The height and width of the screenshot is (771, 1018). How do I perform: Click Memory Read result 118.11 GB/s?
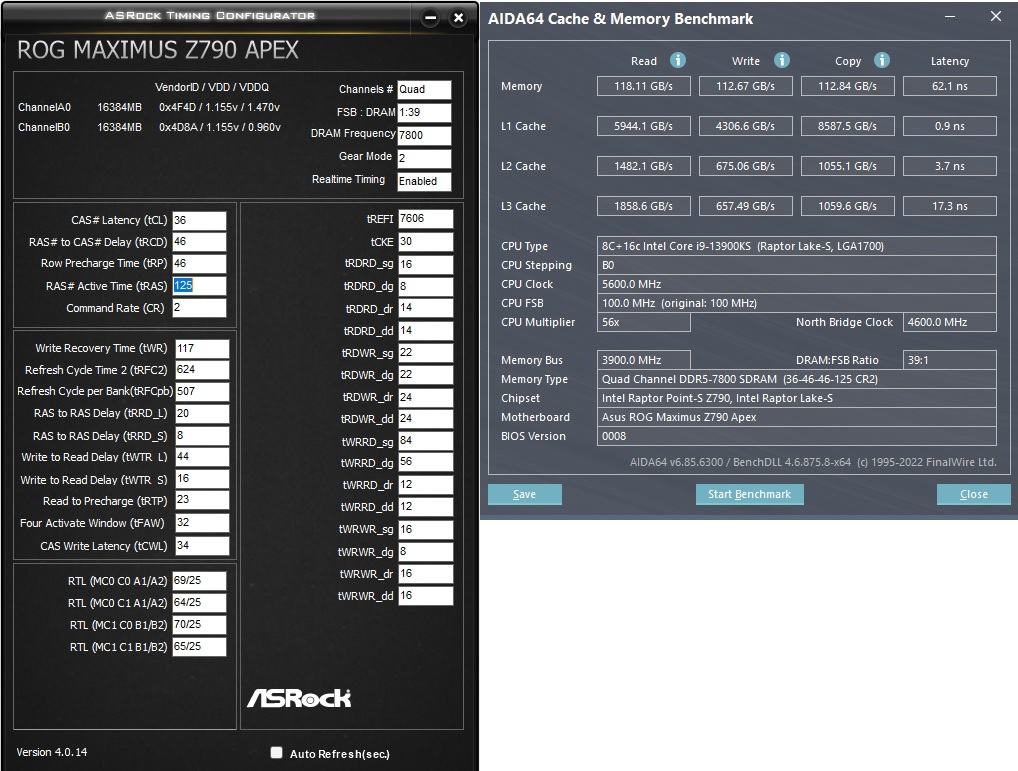pyautogui.click(x=643, y=86)
